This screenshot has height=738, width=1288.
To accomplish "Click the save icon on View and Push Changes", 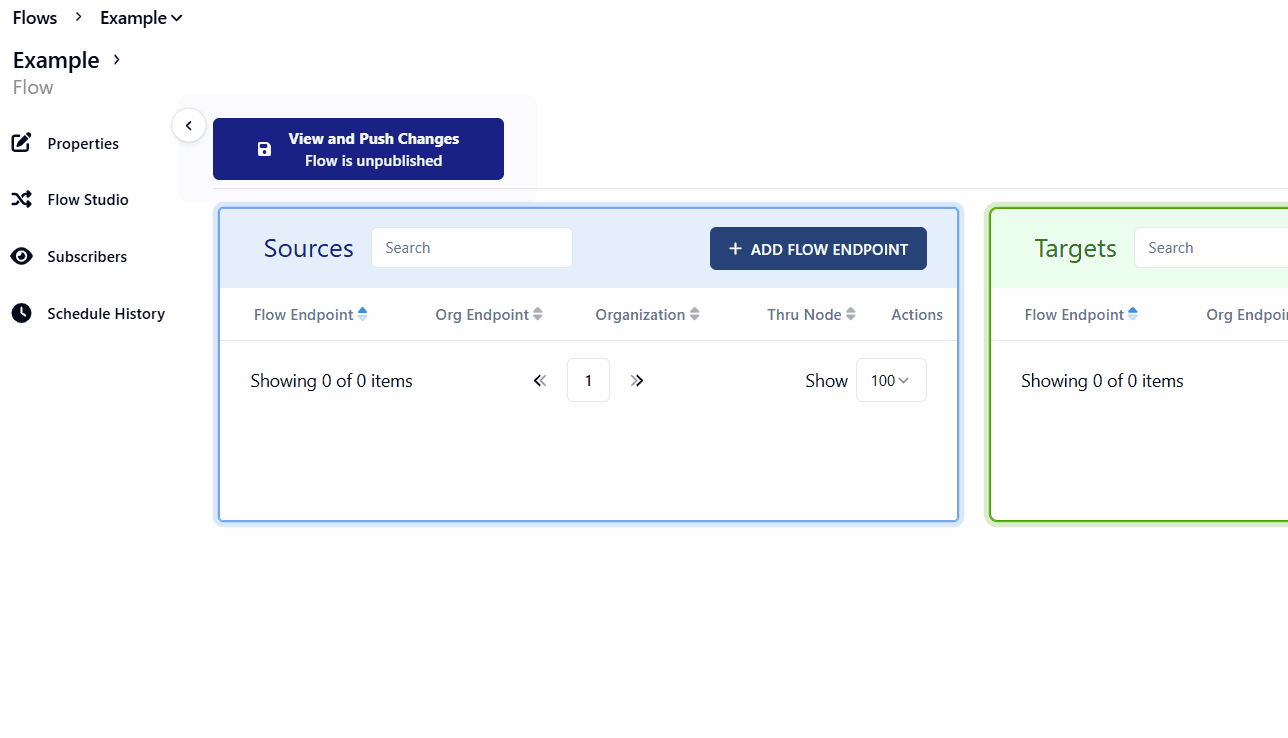I will pyautogui.click(x=264, y=150).
